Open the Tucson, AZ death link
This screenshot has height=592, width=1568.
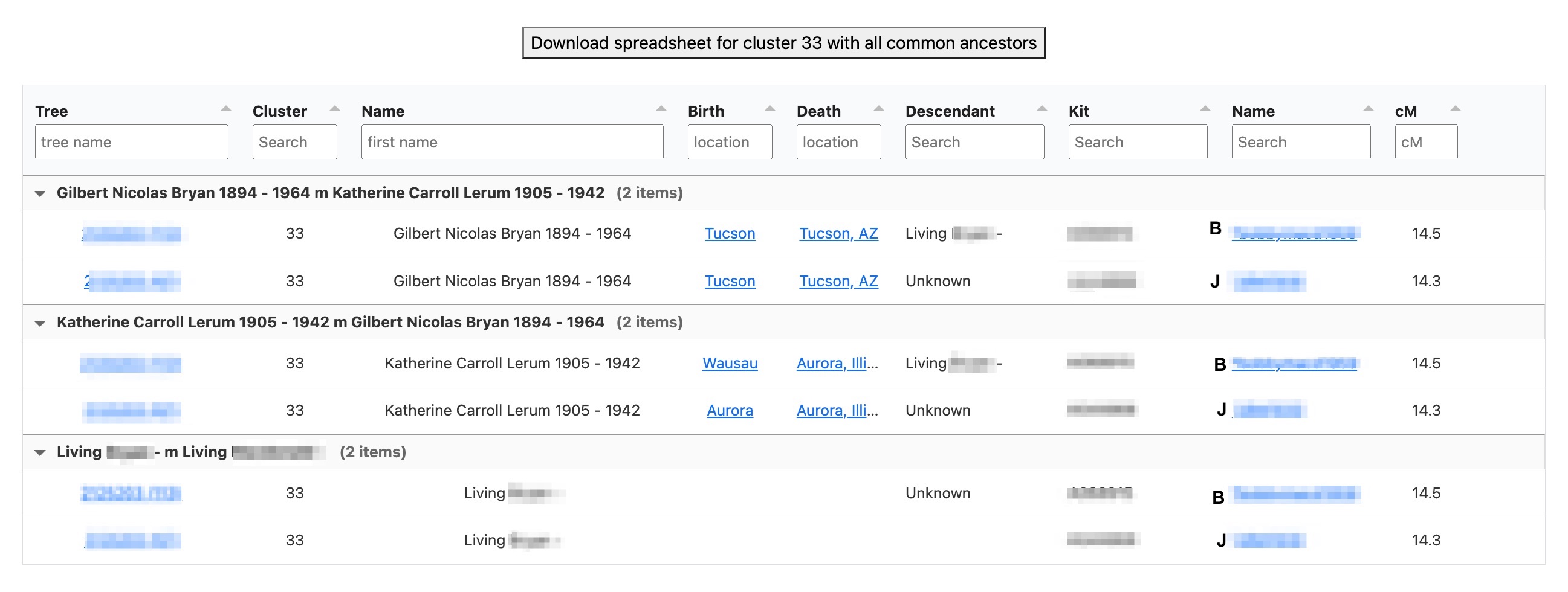click(838, 233)
